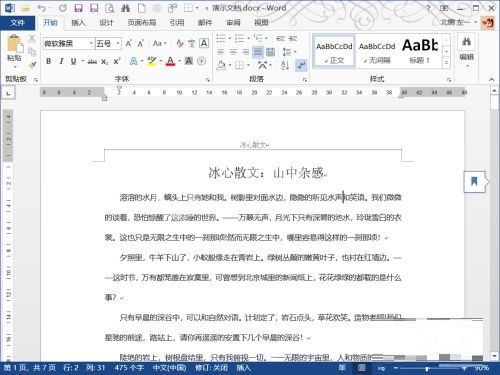Select the 标题 1 style
Viewport: 500px width, 375px height.
(x=420, y=52)
